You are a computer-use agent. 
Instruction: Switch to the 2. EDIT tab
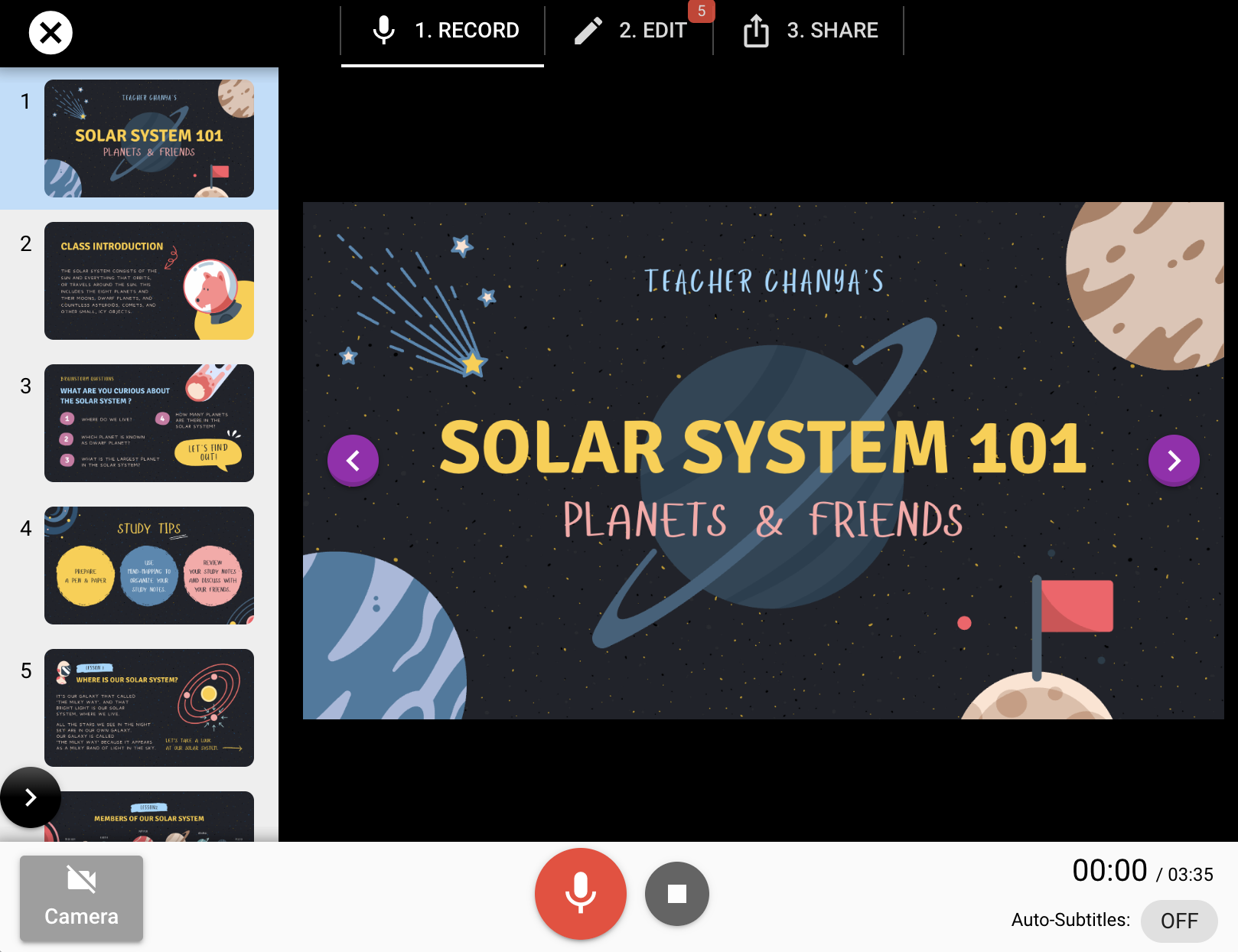click(x=629, y=31)
